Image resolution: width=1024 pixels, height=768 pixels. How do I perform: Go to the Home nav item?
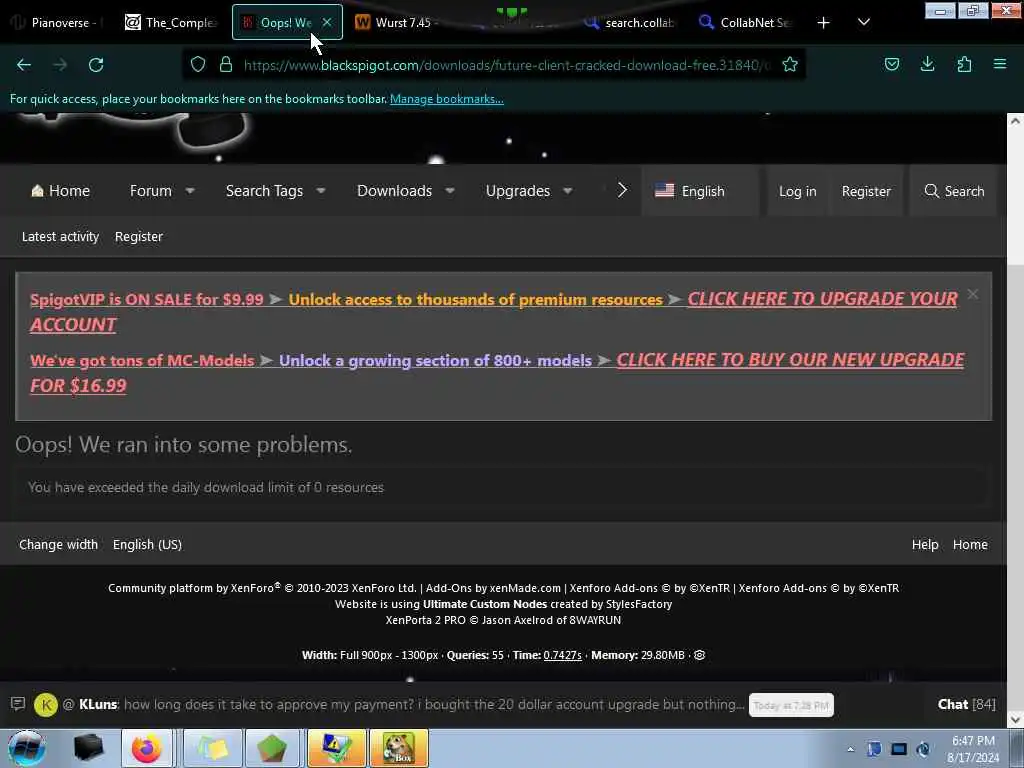(60, 191)
